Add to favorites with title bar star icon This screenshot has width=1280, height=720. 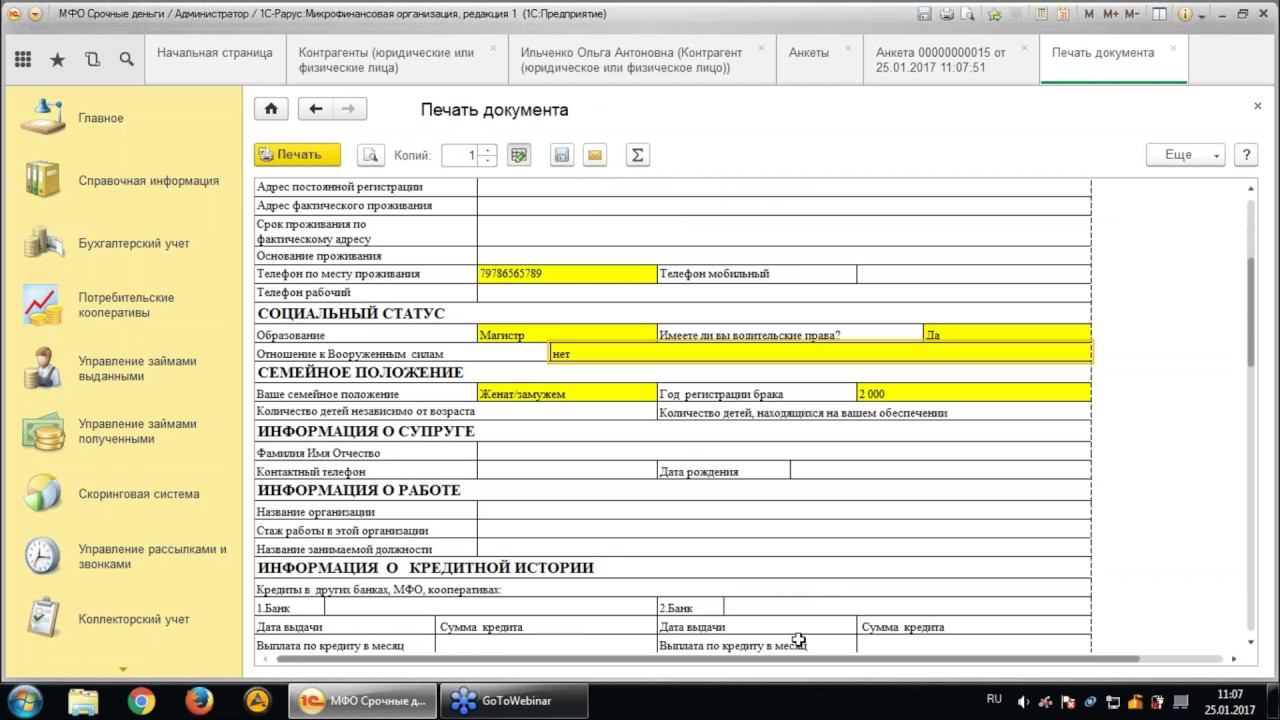(993, 14)
